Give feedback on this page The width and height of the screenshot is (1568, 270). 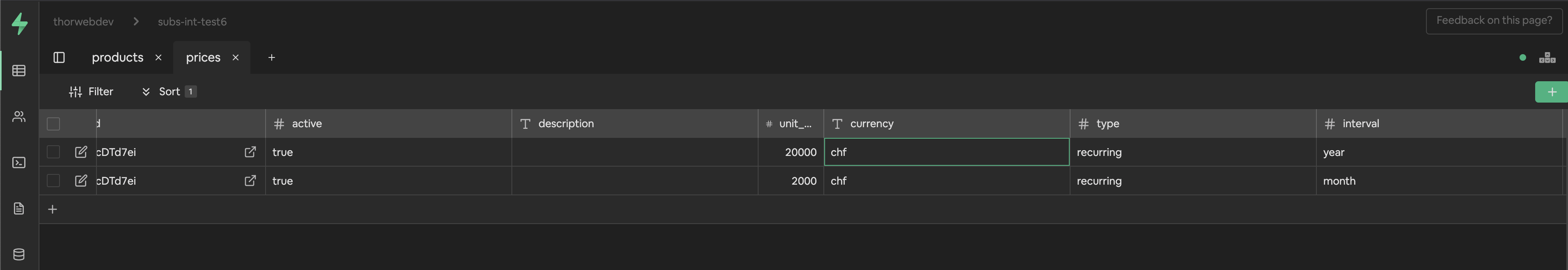tap(1494, 20)
